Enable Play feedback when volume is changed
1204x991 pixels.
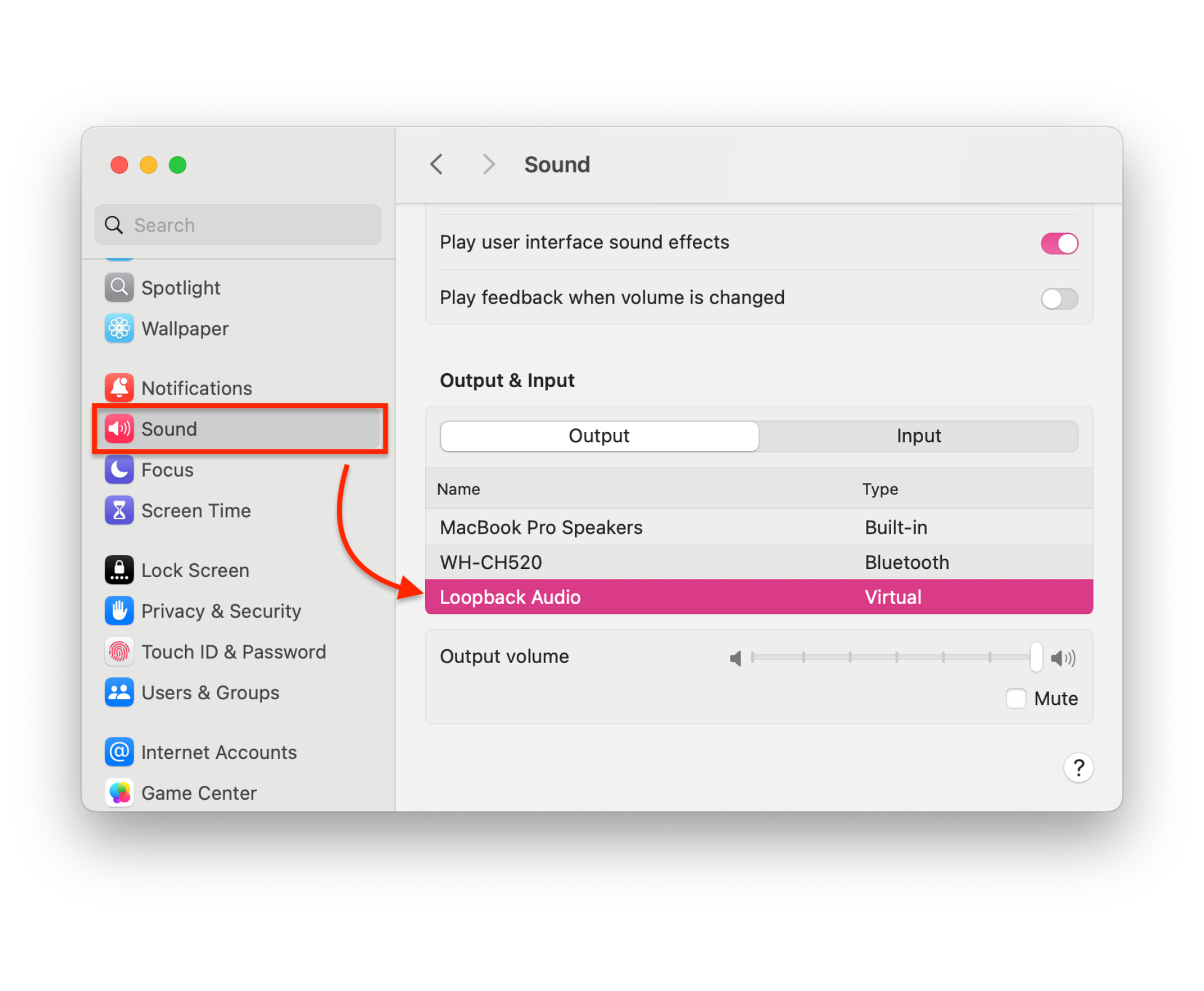point(1059,299)
